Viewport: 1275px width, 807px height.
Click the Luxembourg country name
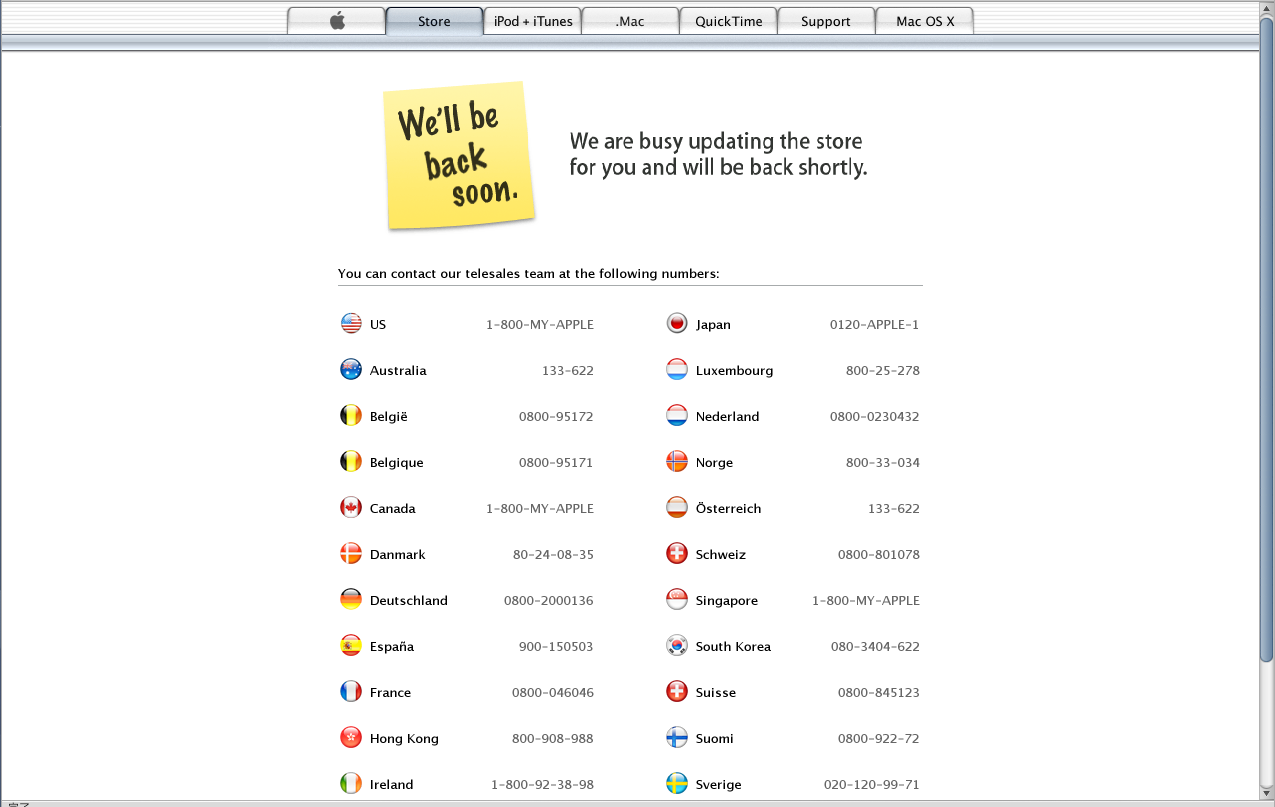pyautogui.click(x=735, y=371)
